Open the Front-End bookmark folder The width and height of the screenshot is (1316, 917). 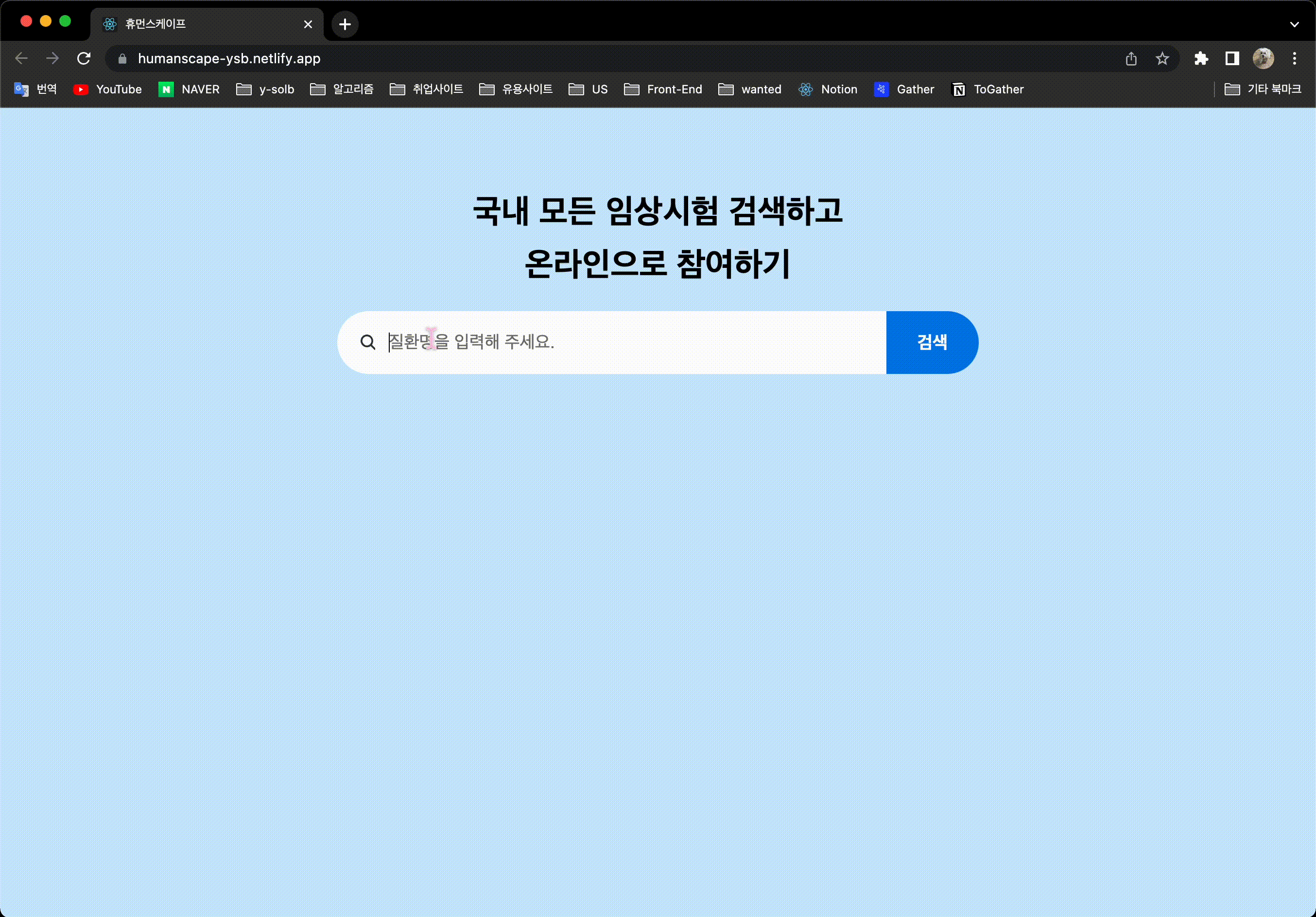tap(662, 89)
